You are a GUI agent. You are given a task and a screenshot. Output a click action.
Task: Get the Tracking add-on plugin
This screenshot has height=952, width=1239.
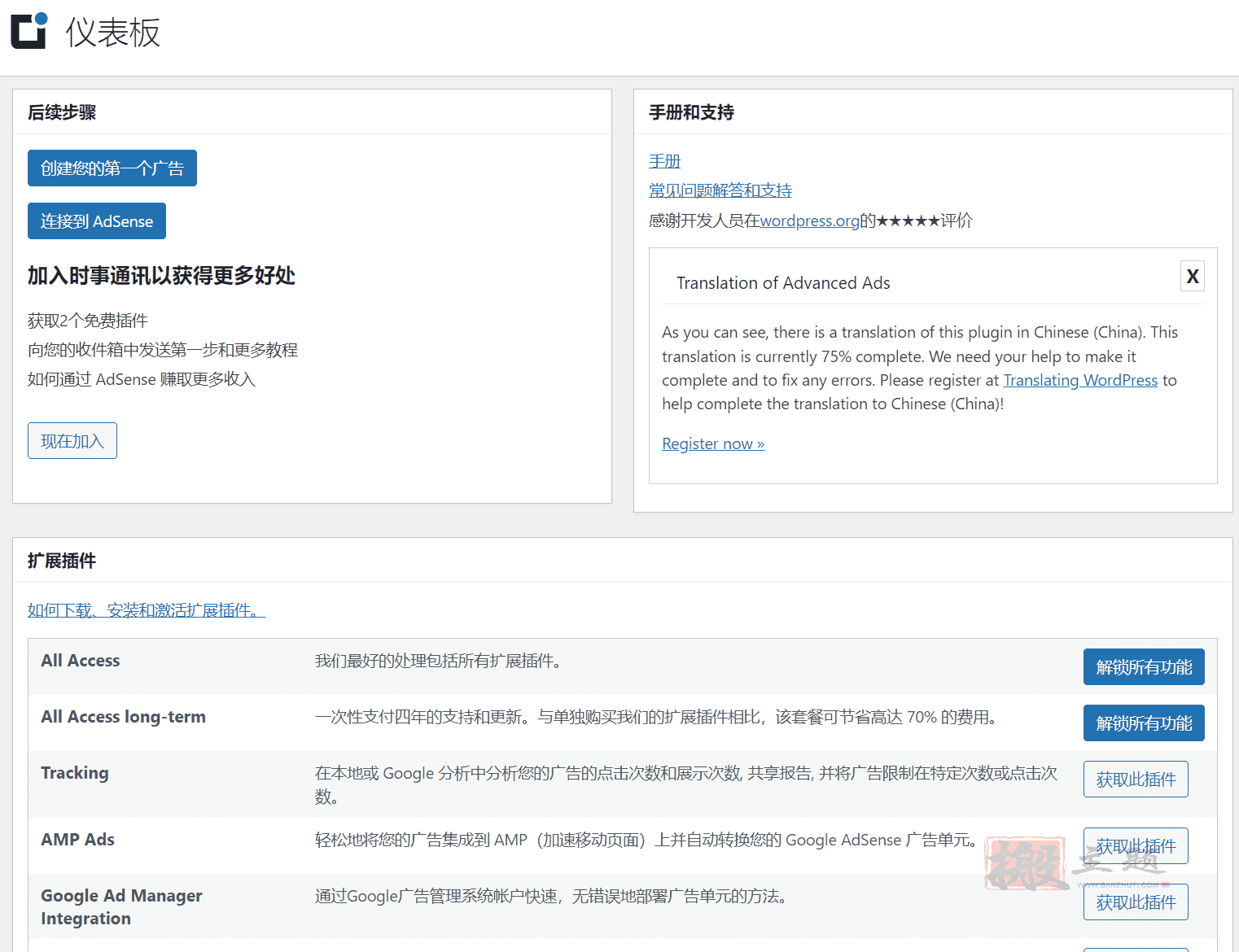point(1136,780)
